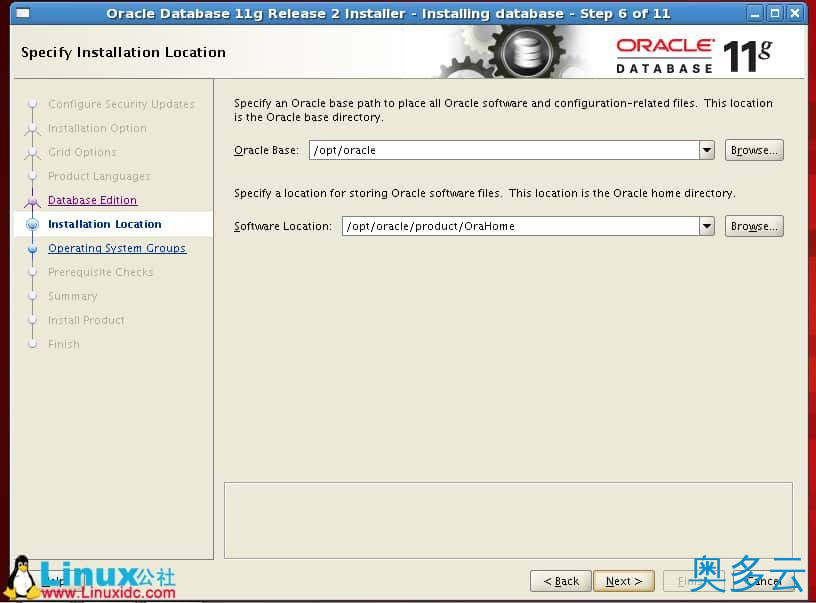Click the Finish step label

(x=63, y=344)
